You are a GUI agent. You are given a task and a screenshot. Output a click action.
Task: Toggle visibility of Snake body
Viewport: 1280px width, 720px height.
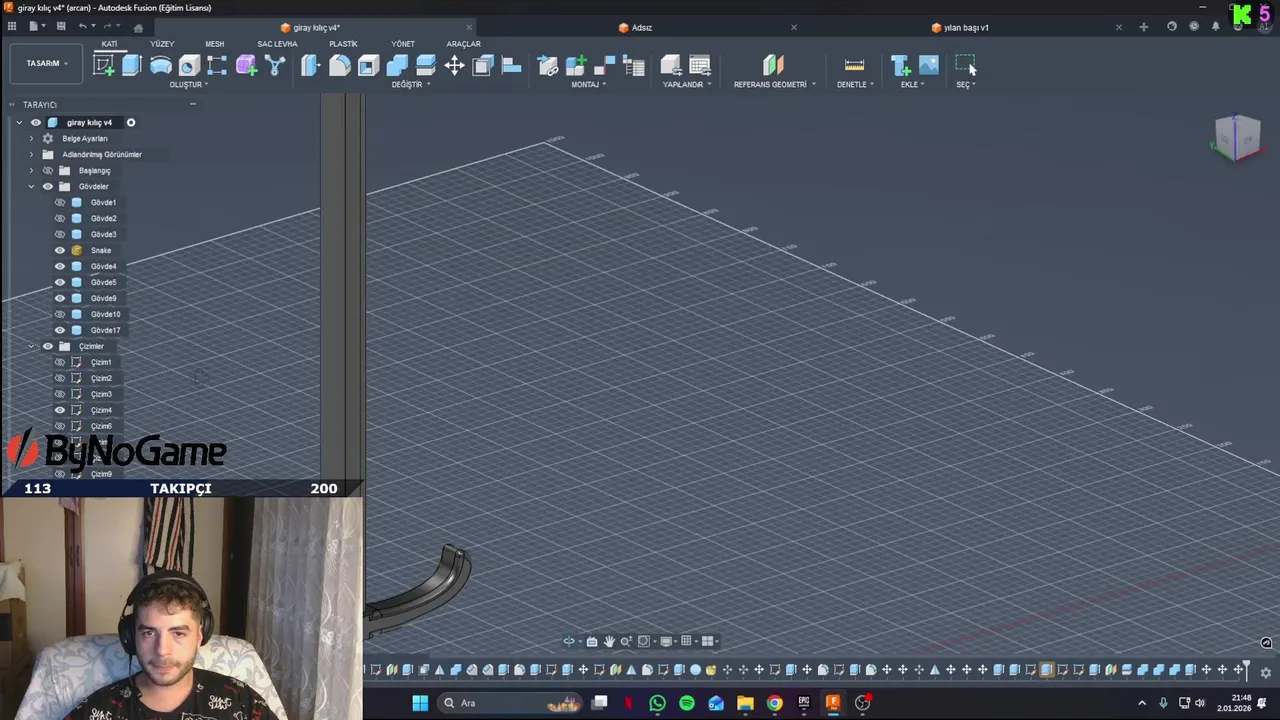[60, 250]
